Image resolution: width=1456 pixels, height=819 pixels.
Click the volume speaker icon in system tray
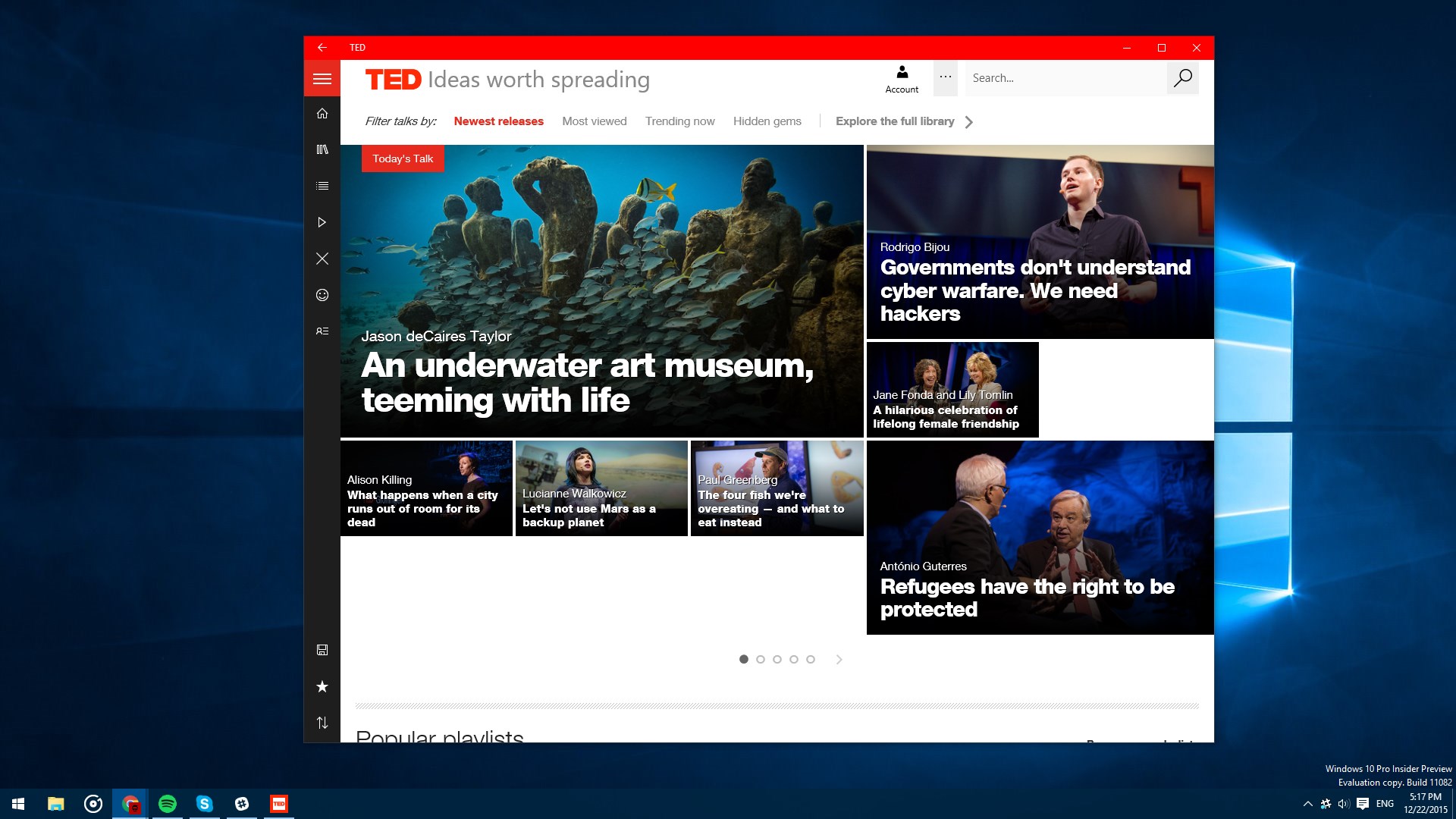[x=1344, y=804]
